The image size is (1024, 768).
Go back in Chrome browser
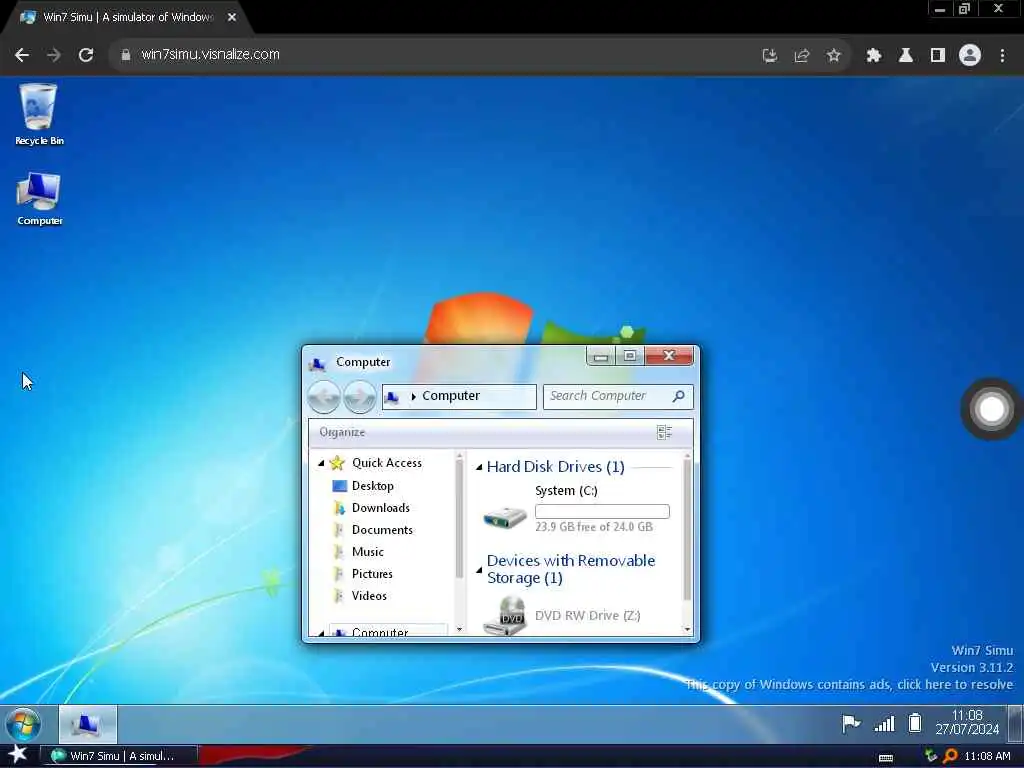22,55
